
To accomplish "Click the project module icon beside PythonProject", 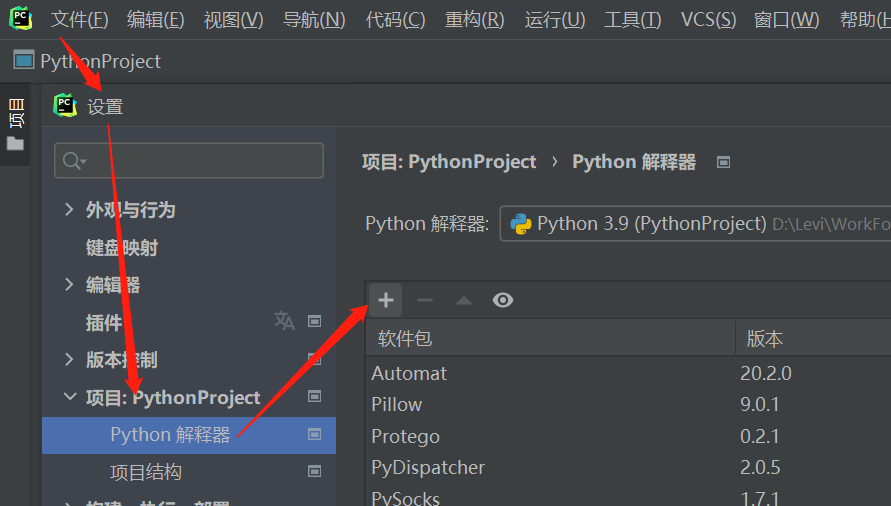I will tap(24, 60).
